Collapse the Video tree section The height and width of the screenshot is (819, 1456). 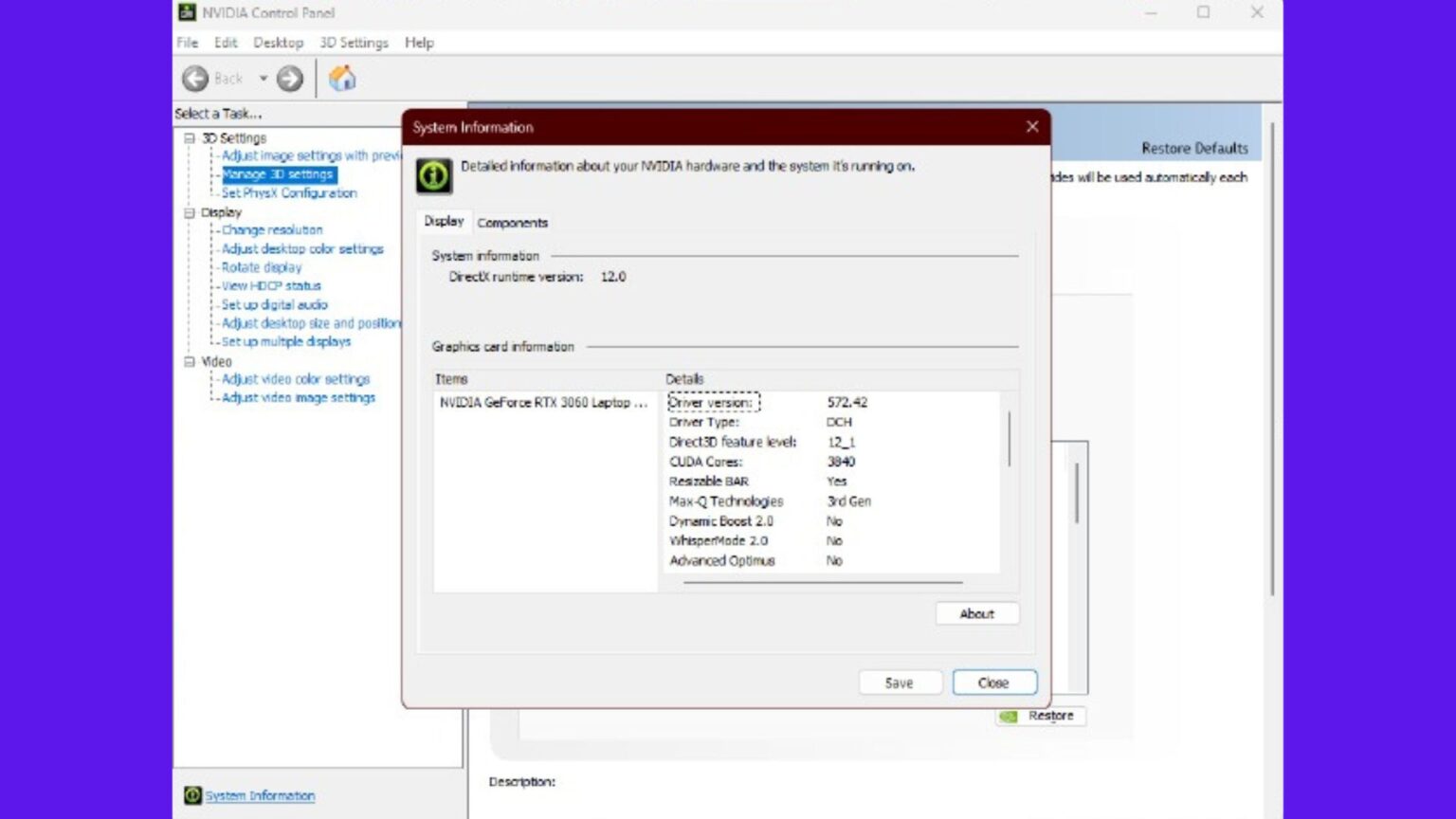pos(189,361)
